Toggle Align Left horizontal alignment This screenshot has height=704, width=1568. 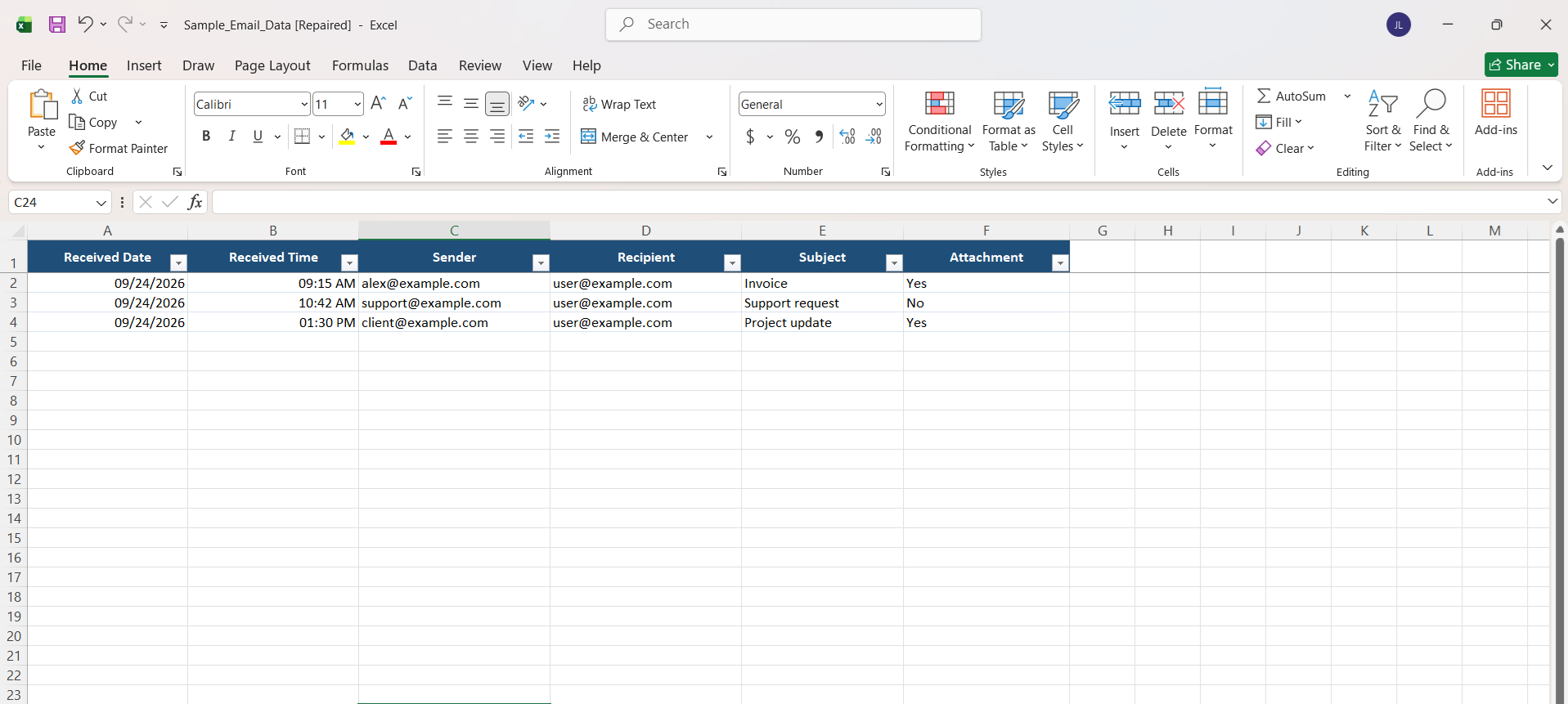(445, 137)
